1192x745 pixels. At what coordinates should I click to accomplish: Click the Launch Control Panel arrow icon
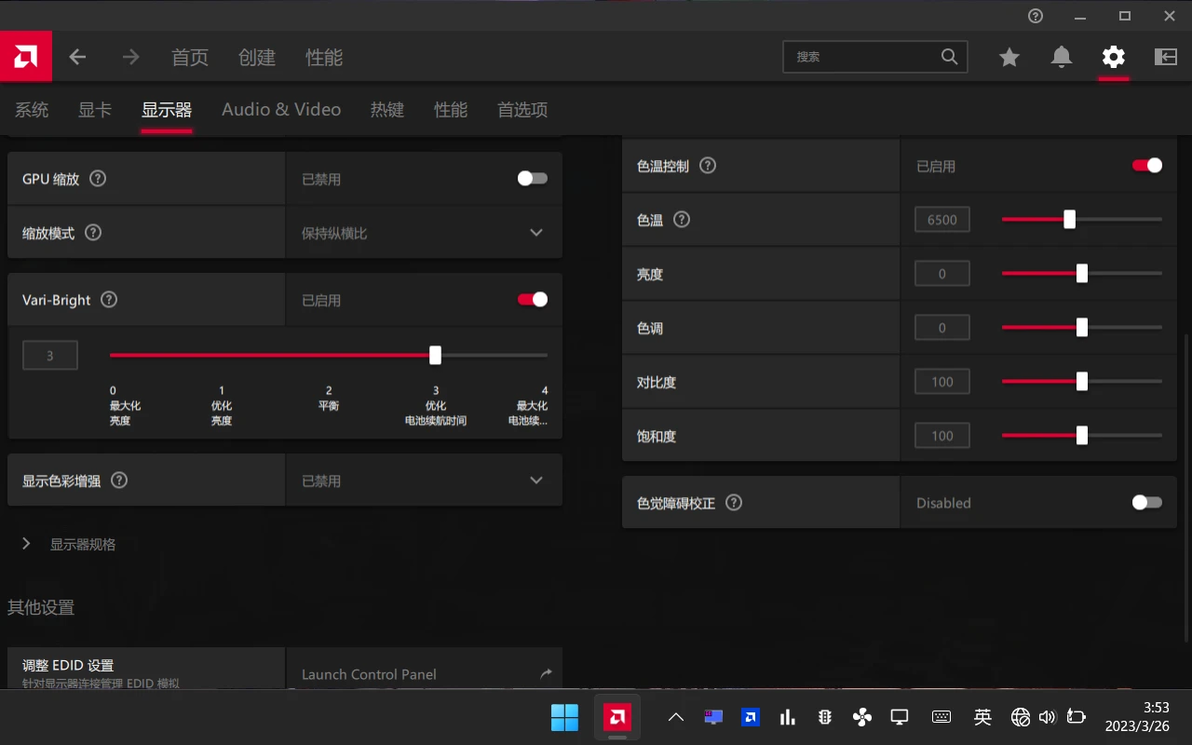(546, 674)
